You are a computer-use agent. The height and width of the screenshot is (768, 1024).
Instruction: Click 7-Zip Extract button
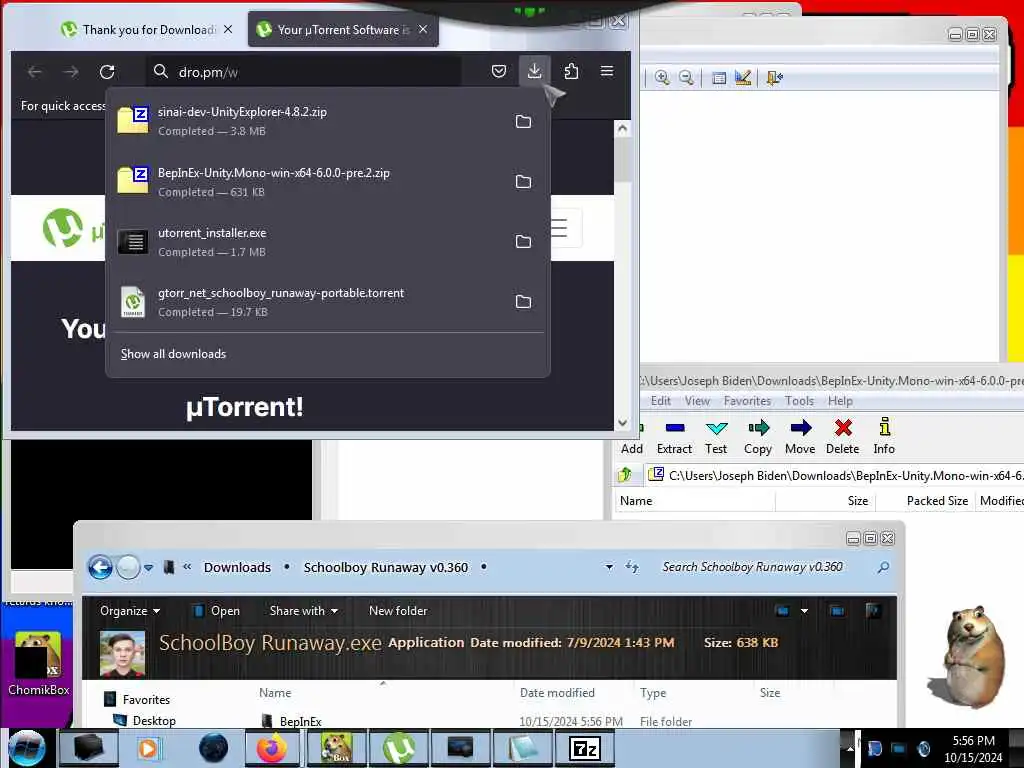coord(674,436)
